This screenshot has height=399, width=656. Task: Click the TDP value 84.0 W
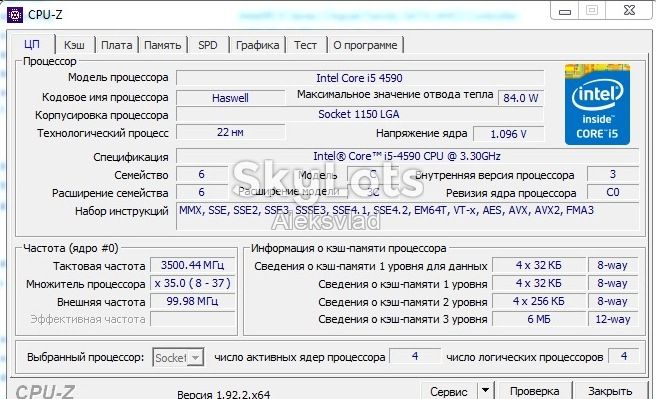pos(521,98)
